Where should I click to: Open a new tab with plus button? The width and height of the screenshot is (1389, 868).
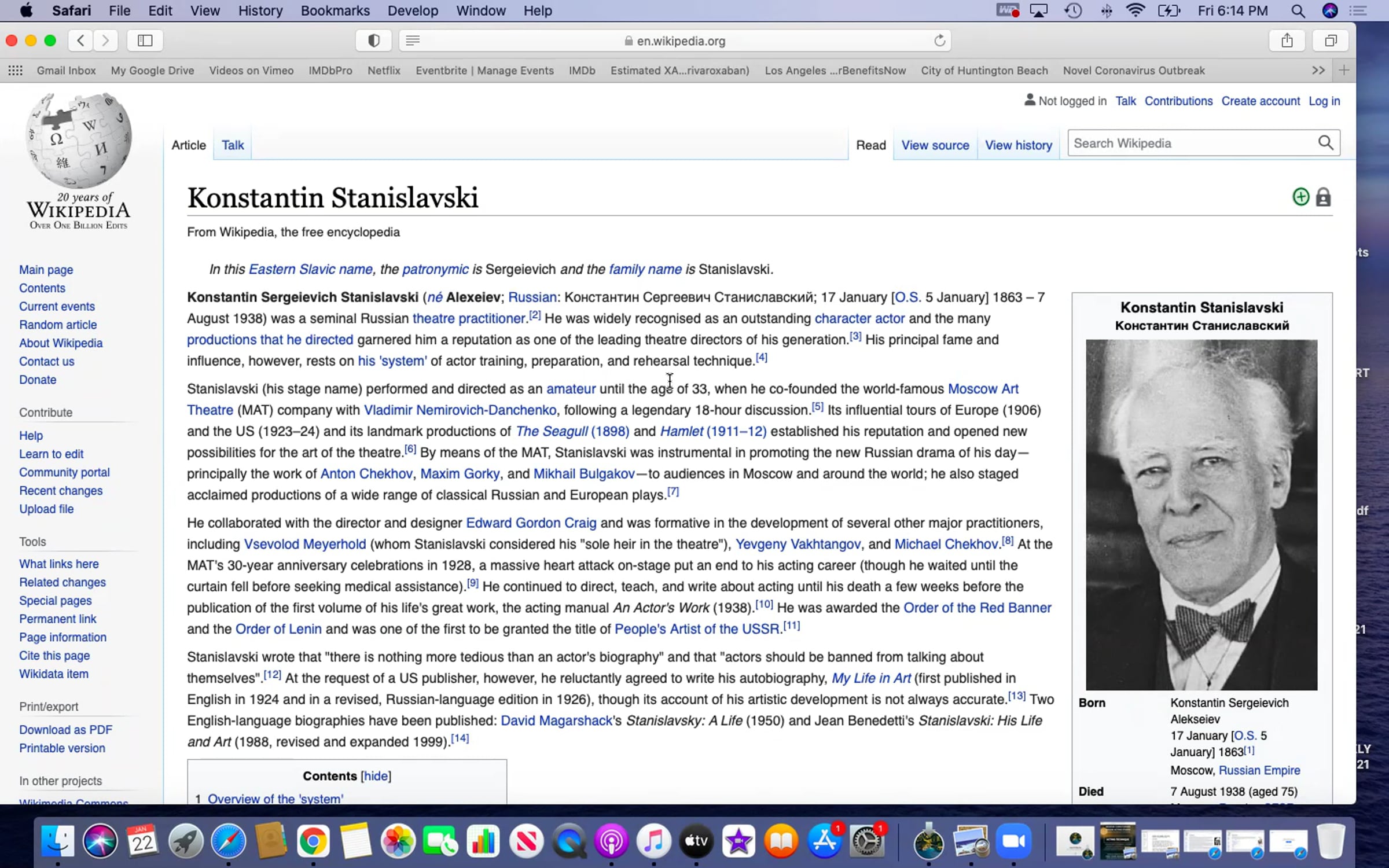click(x=1344, y=71)
